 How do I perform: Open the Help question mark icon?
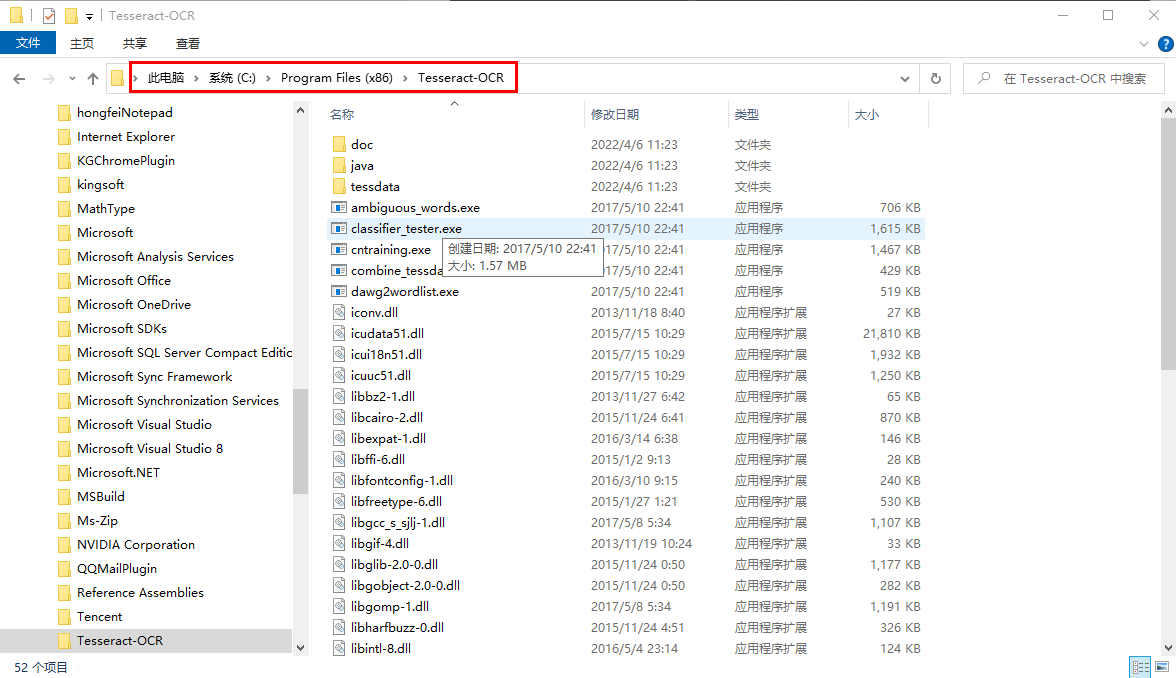pyautogui.click(x=1166, y=44)
